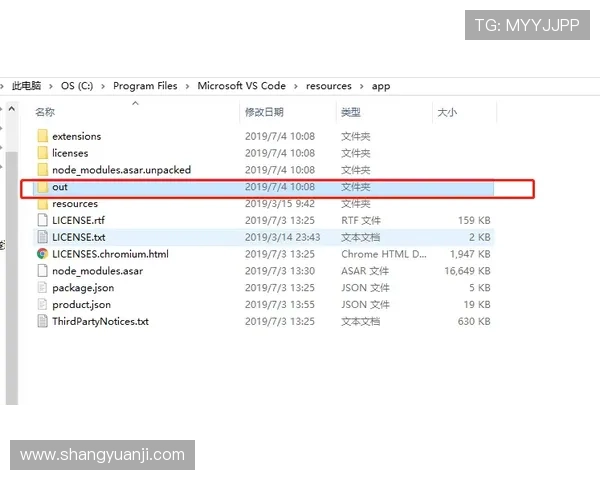Expand the breadcrumb arrow after Program Files
This screenshot has height=480, width=600.
point(187,86)
